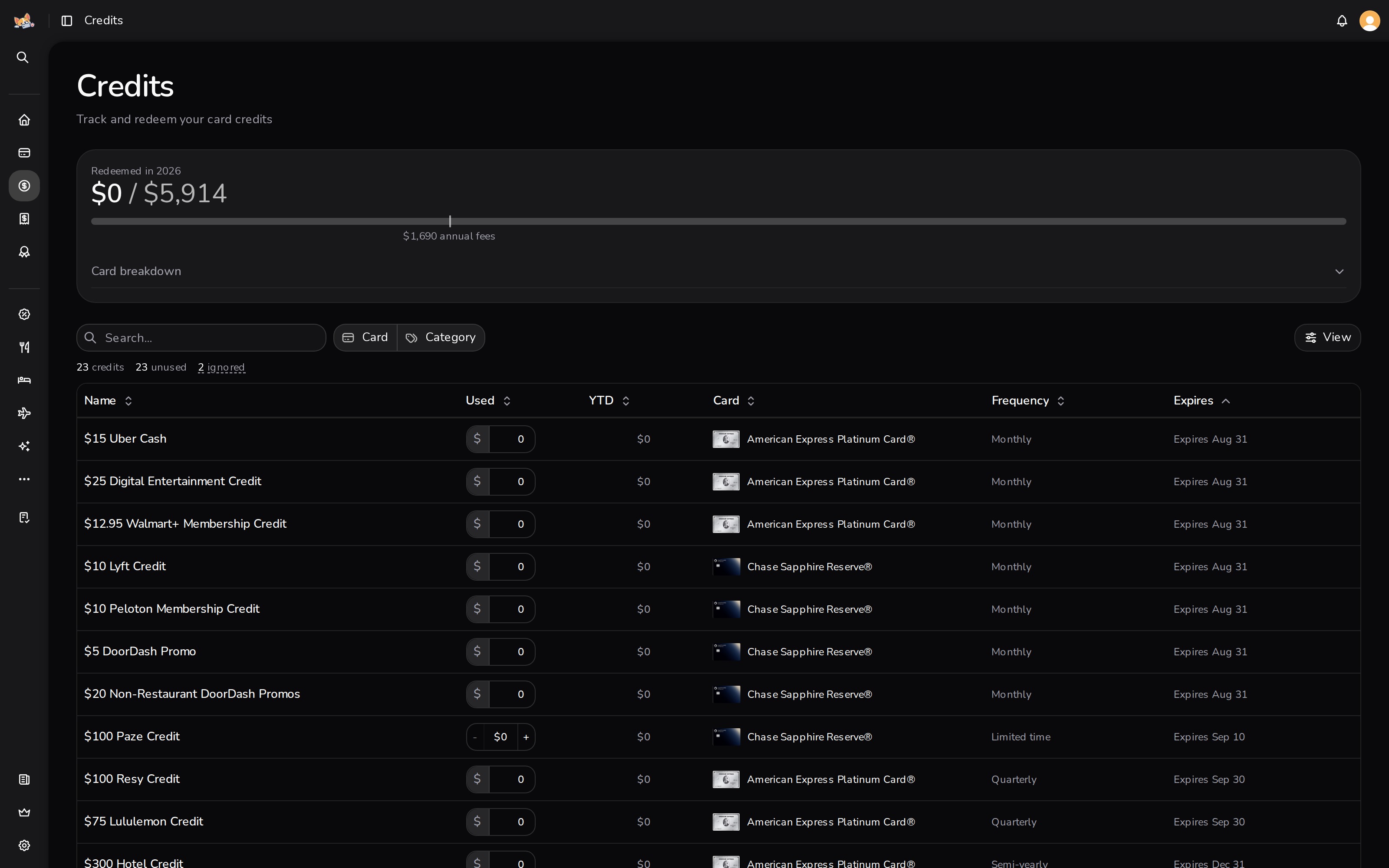Open the search icon in sidebar
This screenshot has width=1389, height=868.
coord(23,57)
